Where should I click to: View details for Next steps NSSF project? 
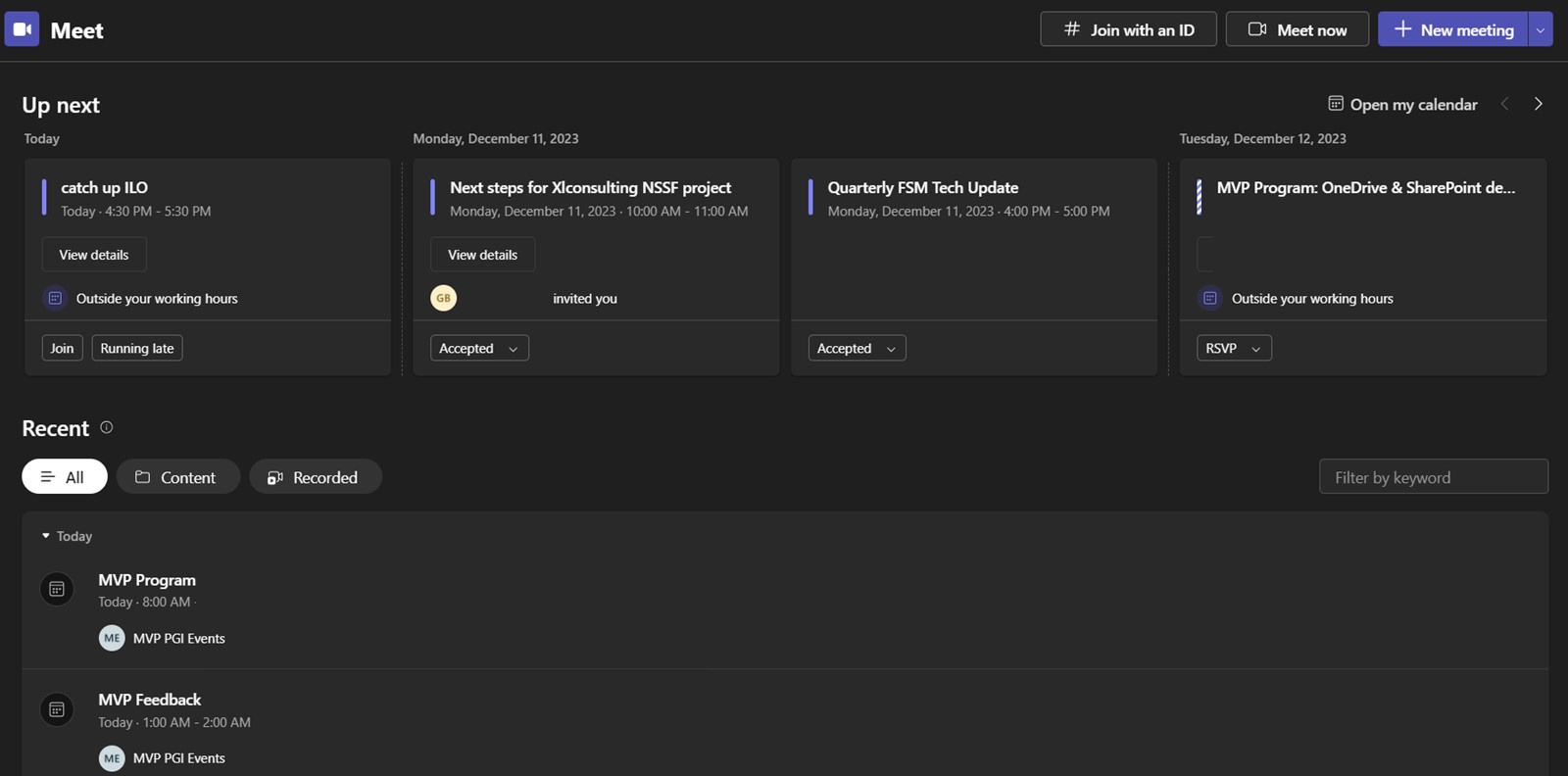(483, 255)
